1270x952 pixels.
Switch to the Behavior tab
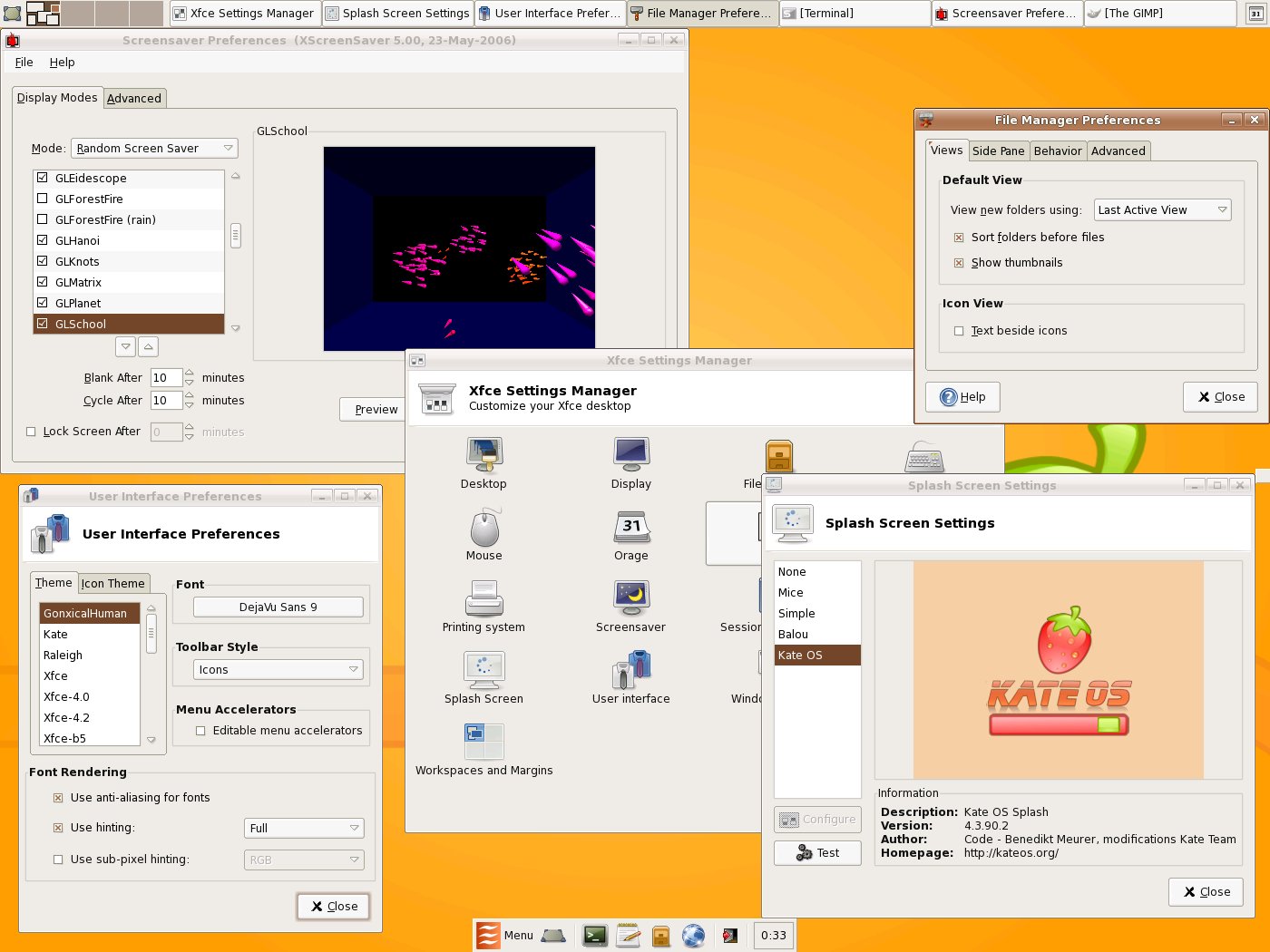tap(1058, 151)
